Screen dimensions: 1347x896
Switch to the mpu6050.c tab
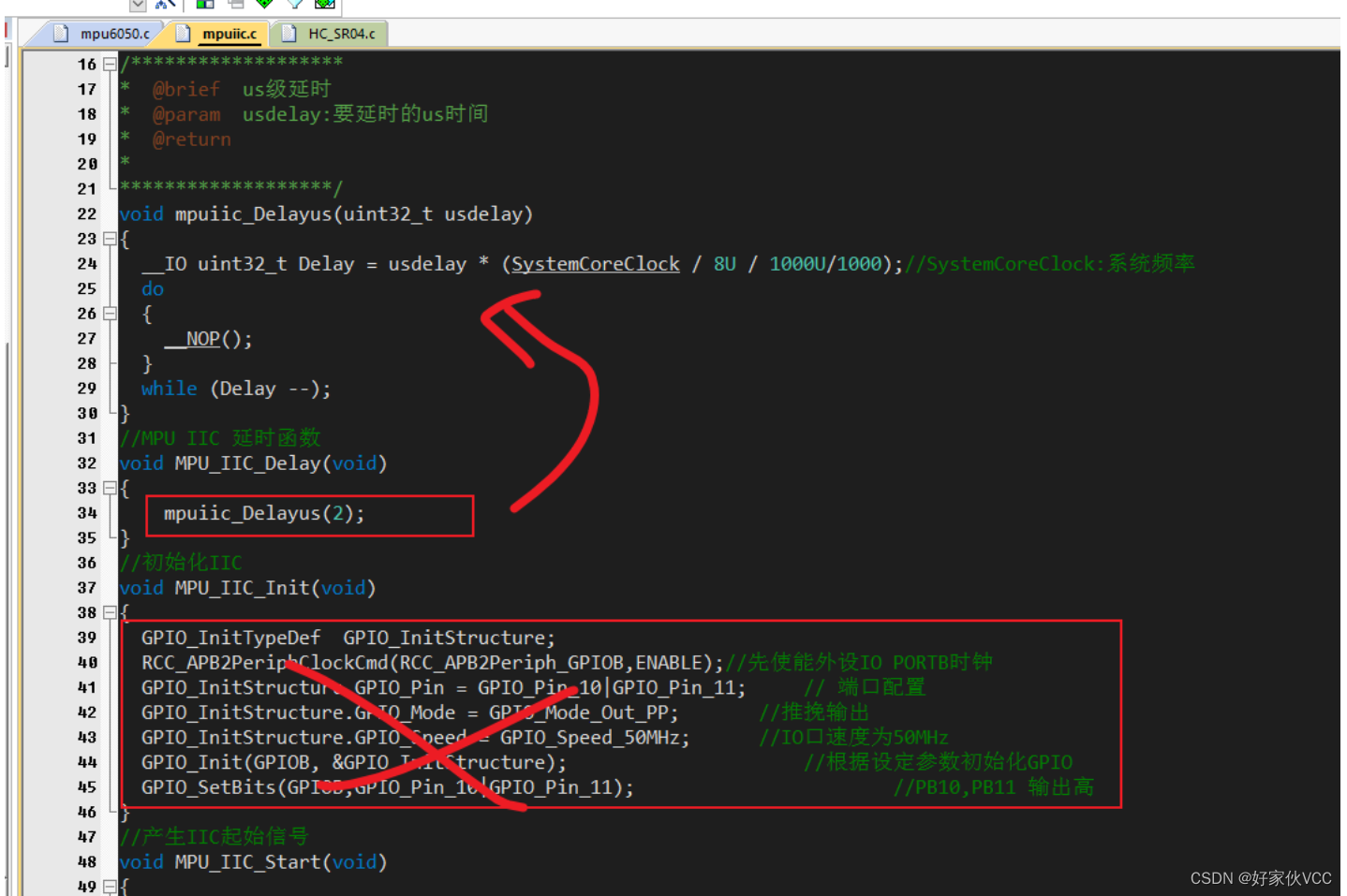114,34
